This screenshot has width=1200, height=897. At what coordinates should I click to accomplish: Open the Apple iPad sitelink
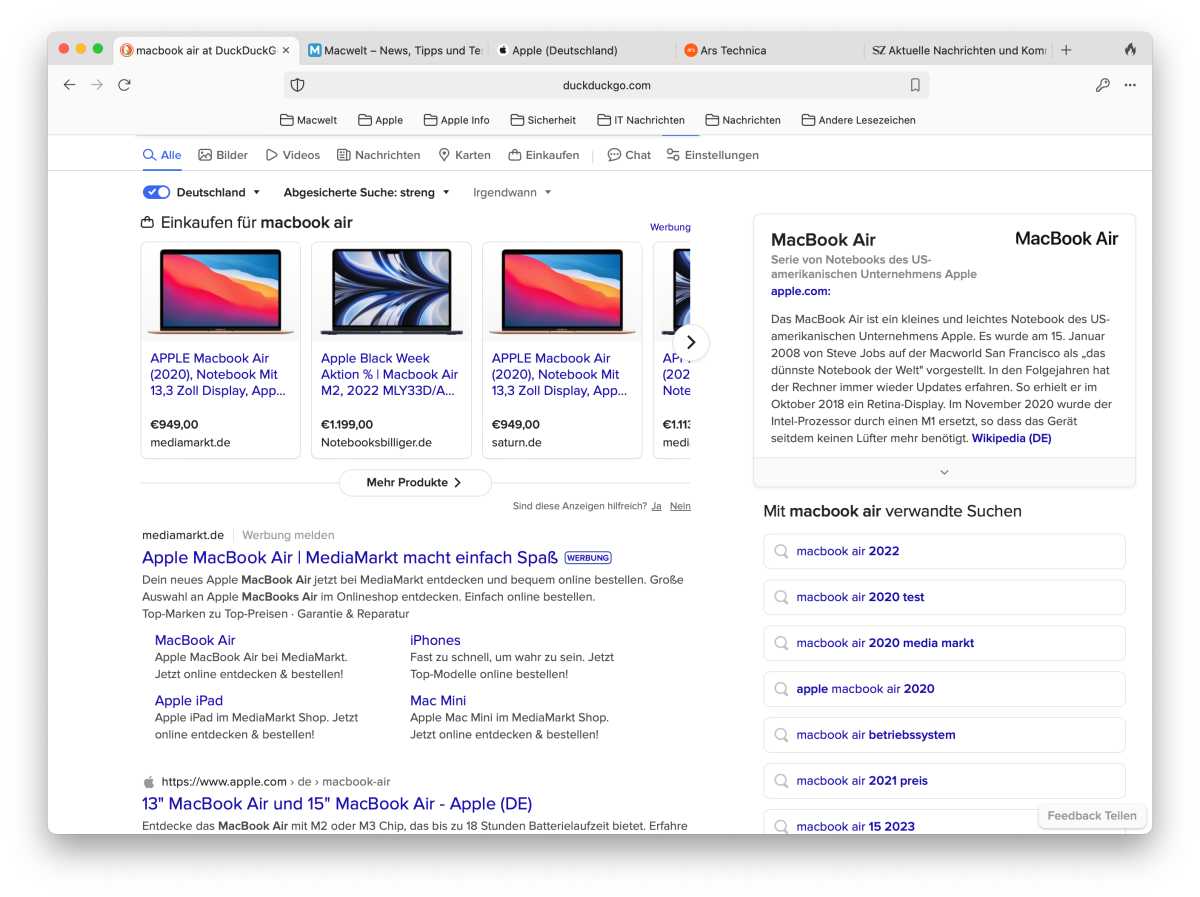(x=189, y=700)
